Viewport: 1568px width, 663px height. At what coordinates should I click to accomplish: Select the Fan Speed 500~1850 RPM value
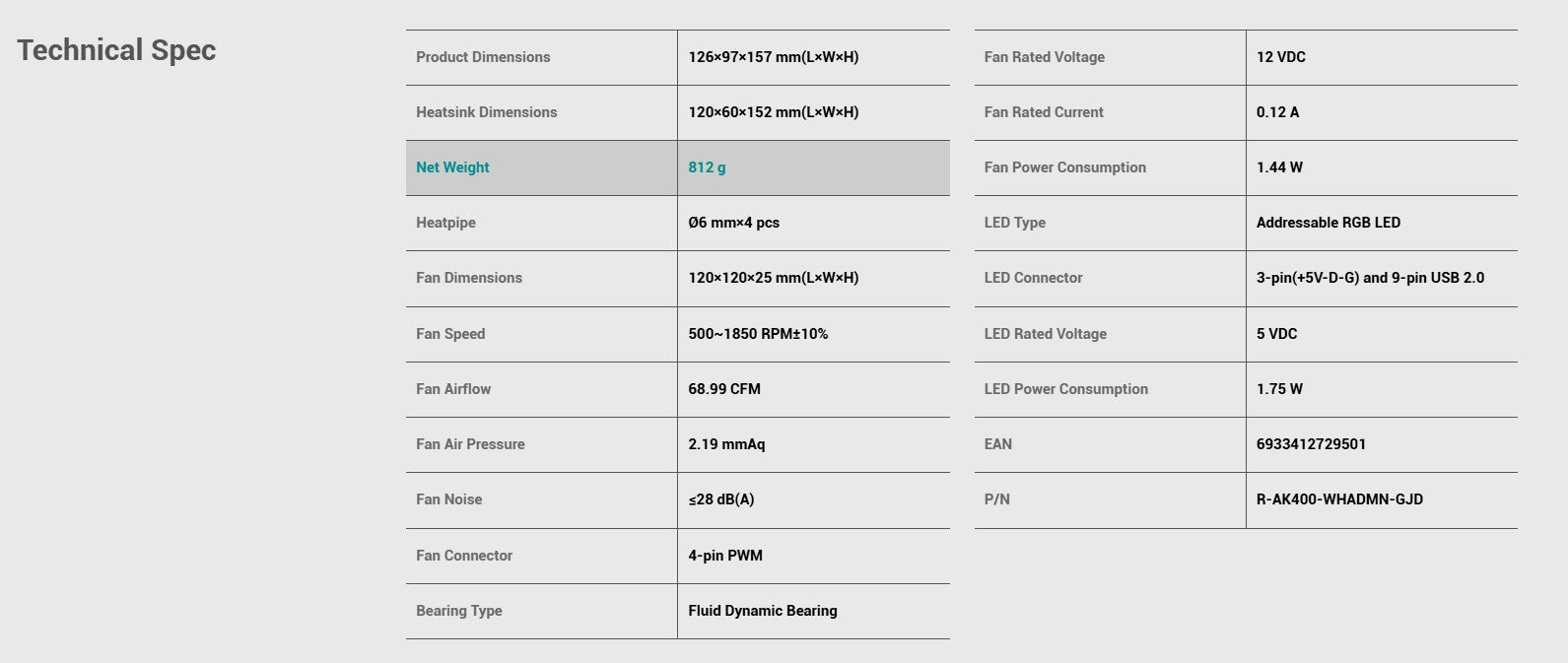click(758, 334)
